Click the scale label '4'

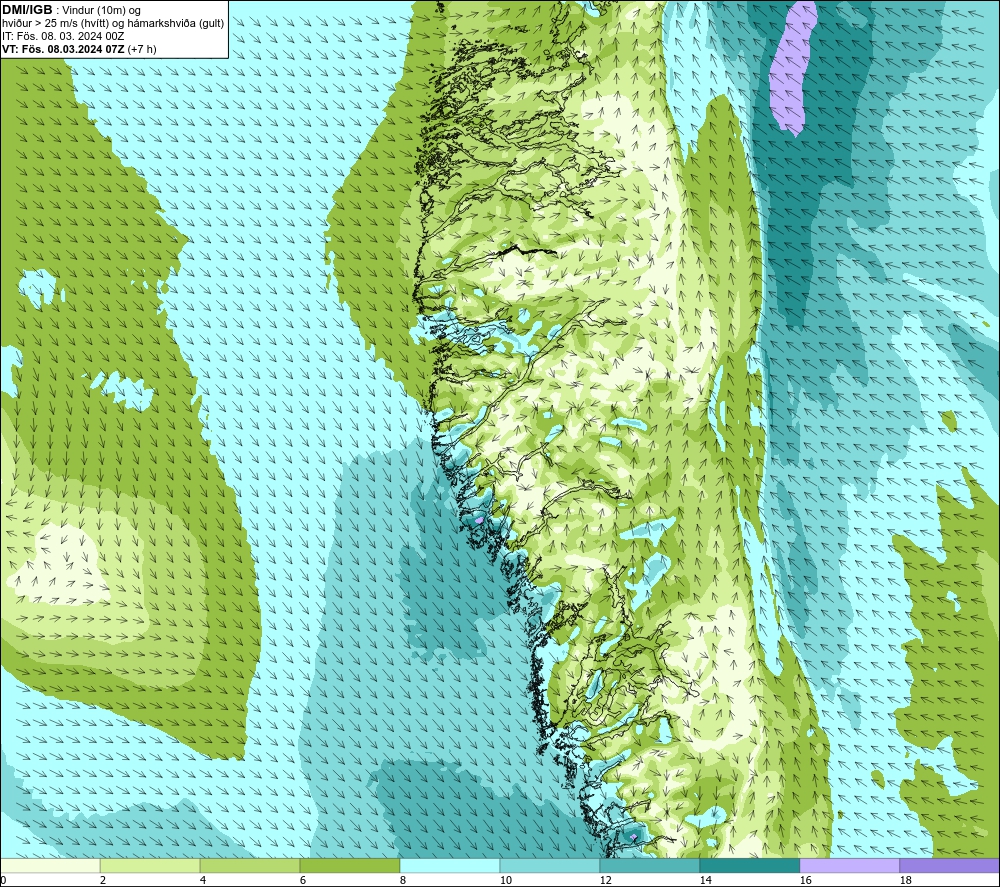pos(203,881)
